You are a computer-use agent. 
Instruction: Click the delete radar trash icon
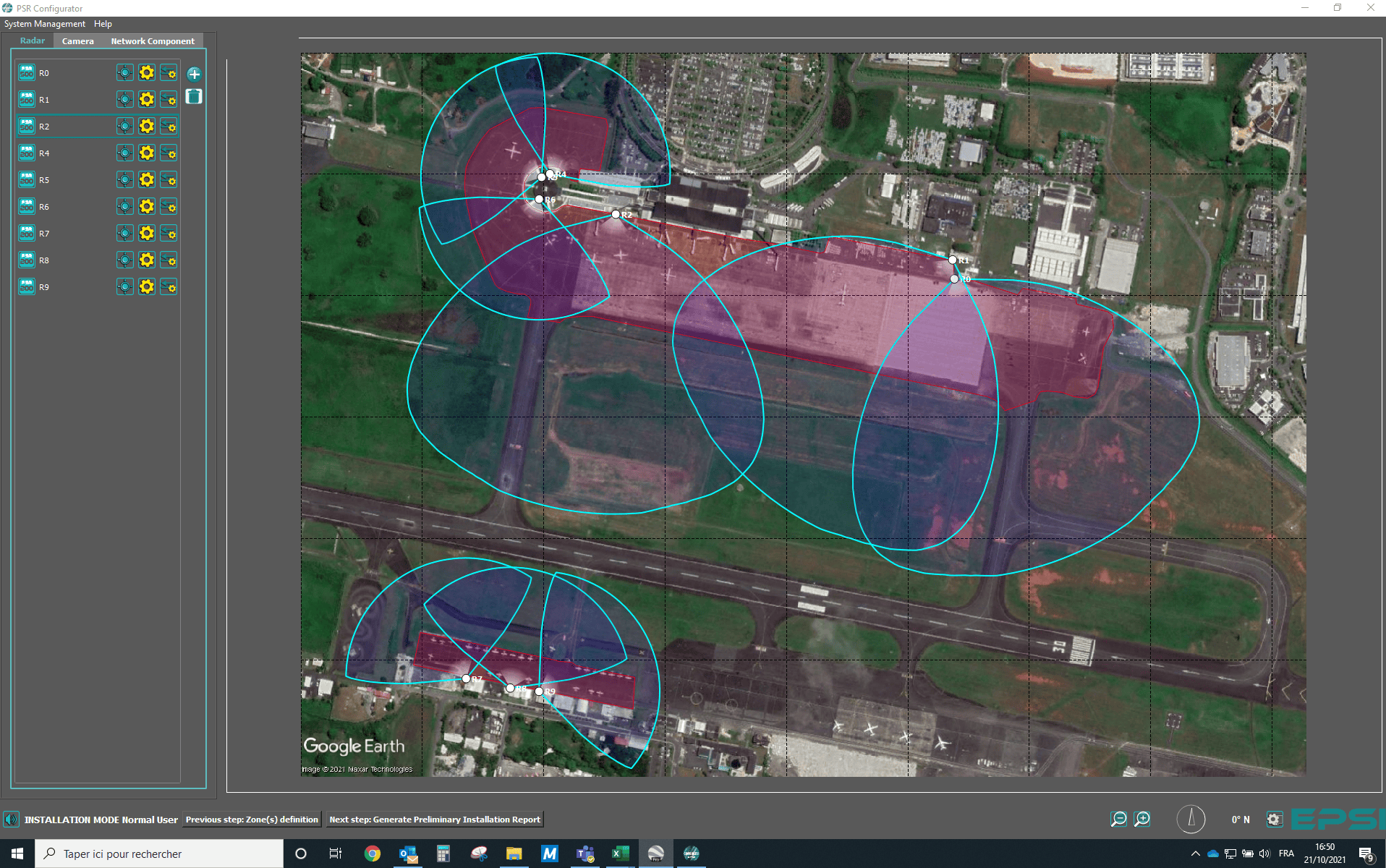point(194,97)
